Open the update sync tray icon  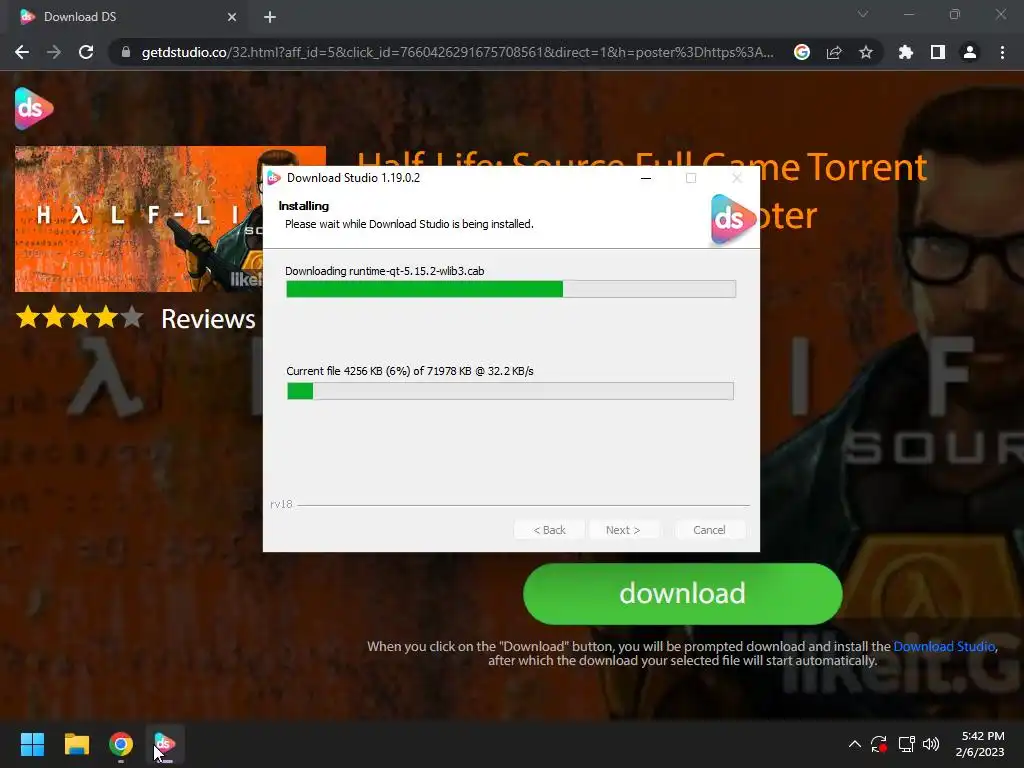point(879,744)
